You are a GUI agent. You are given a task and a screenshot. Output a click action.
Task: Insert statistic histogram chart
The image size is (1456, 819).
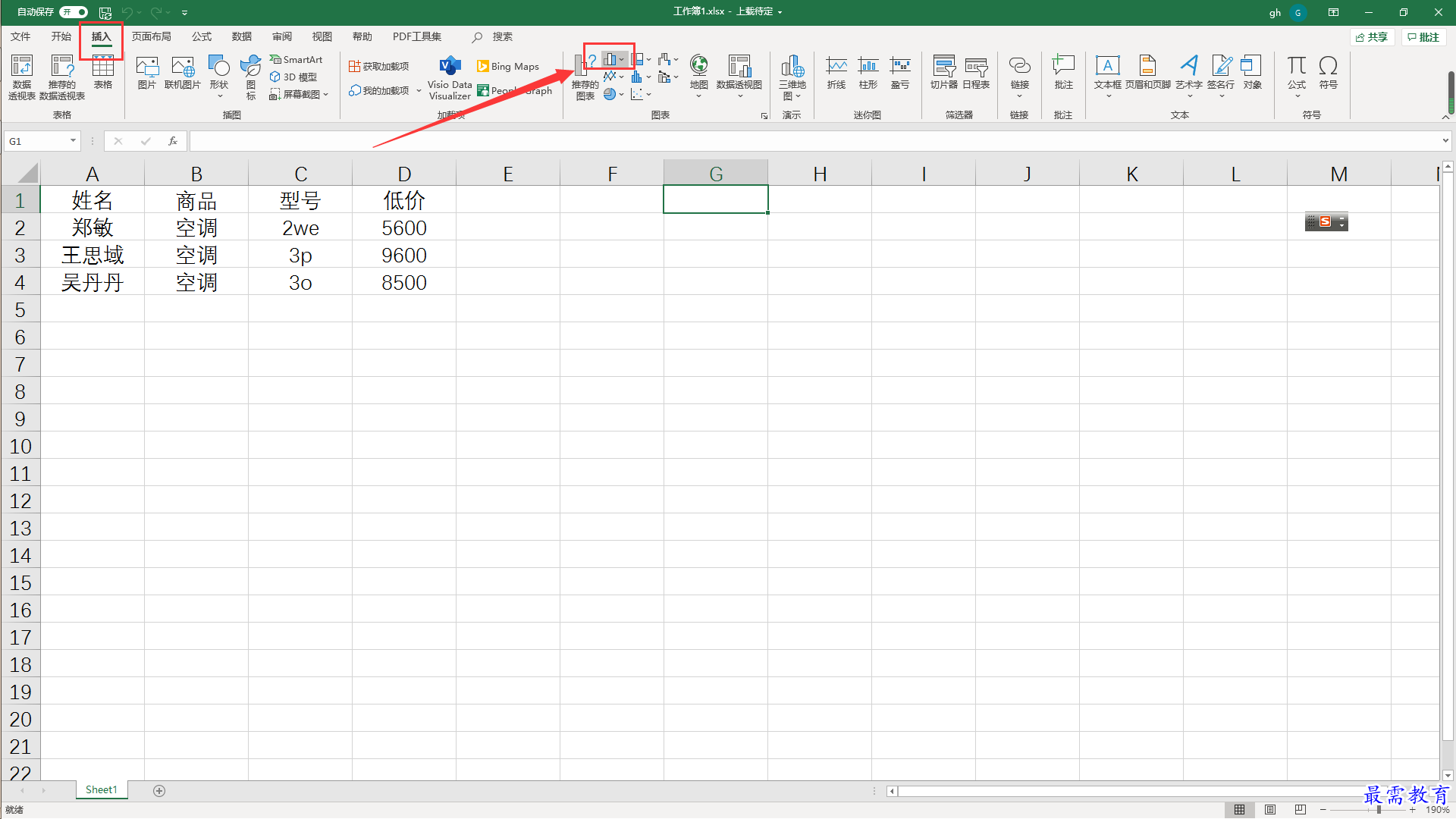click(x=637, y=77)
